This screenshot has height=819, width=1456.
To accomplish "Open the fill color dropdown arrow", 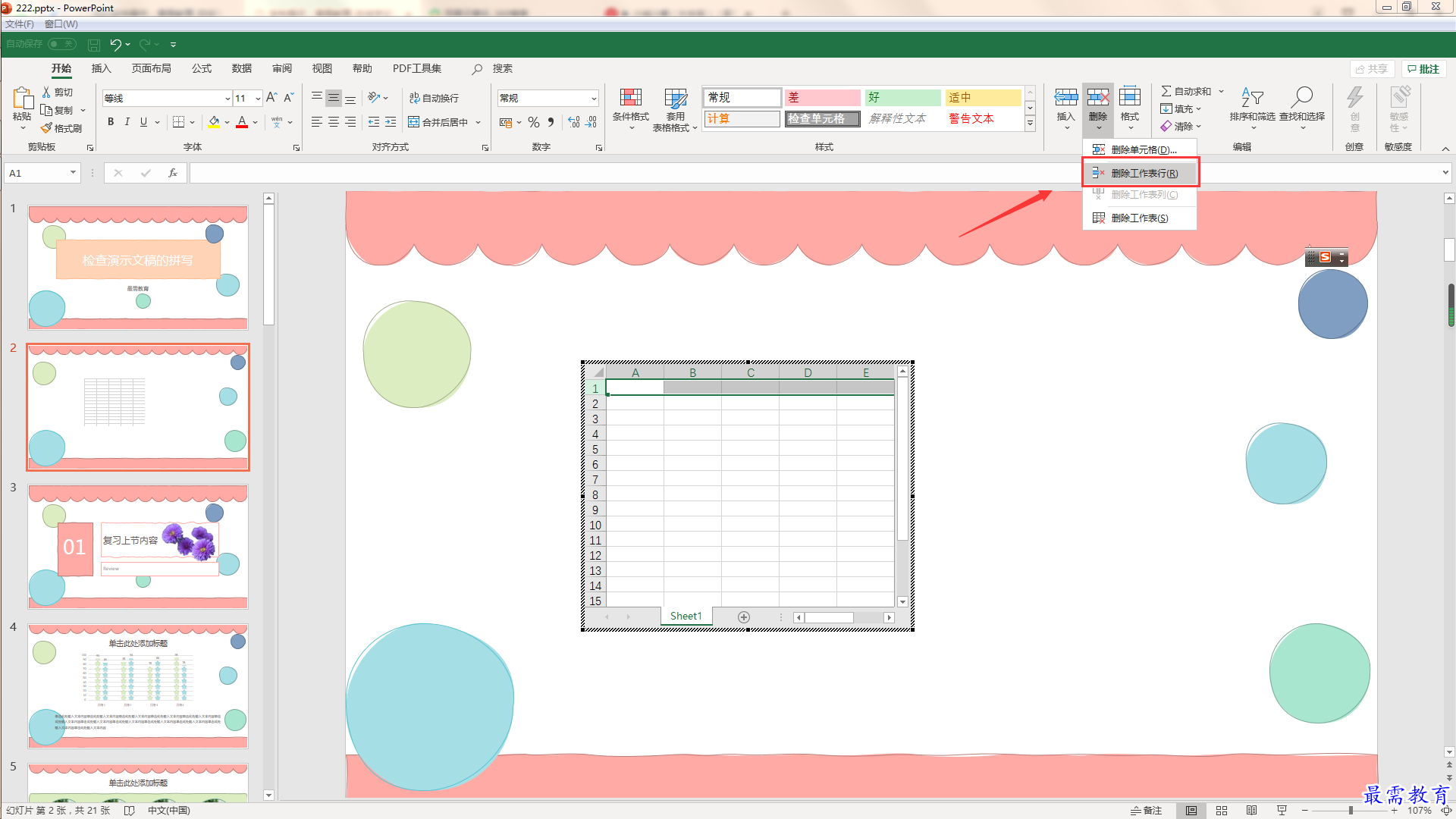I will (x=227, y=122).
